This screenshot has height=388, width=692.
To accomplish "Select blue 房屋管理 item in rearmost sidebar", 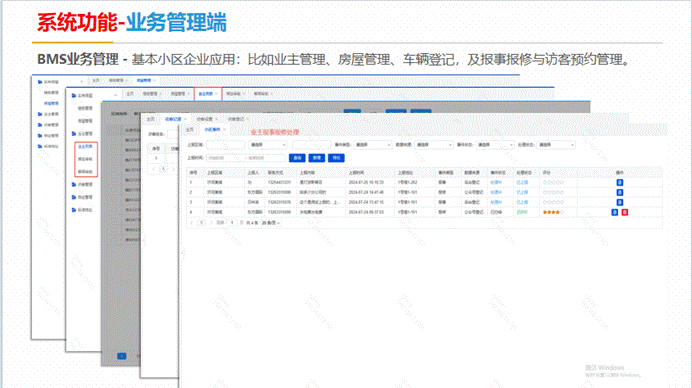I will pyautogui.click(x=51, y=103).
